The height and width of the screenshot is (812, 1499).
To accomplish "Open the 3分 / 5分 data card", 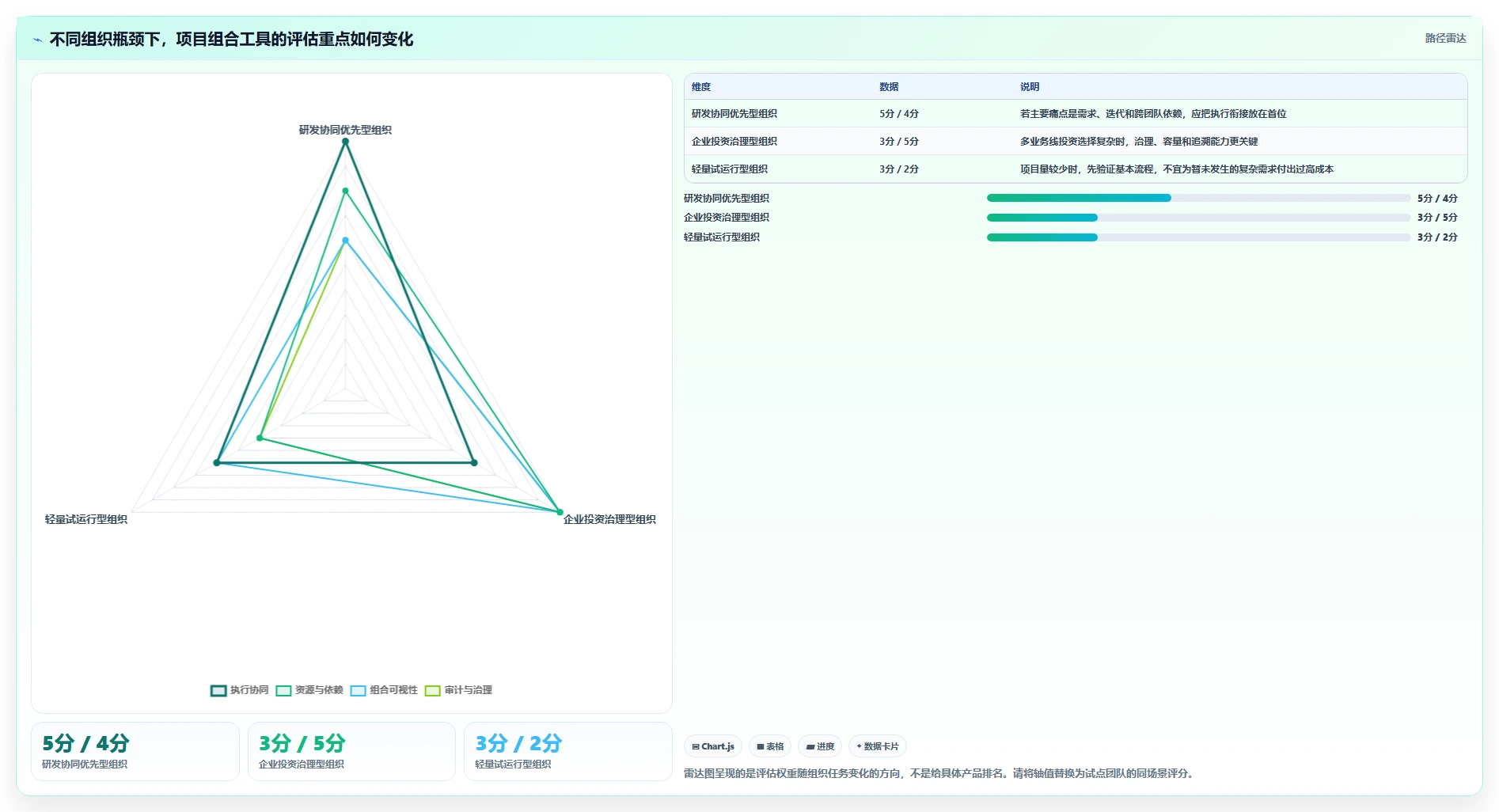I will [x=351, y=751].
